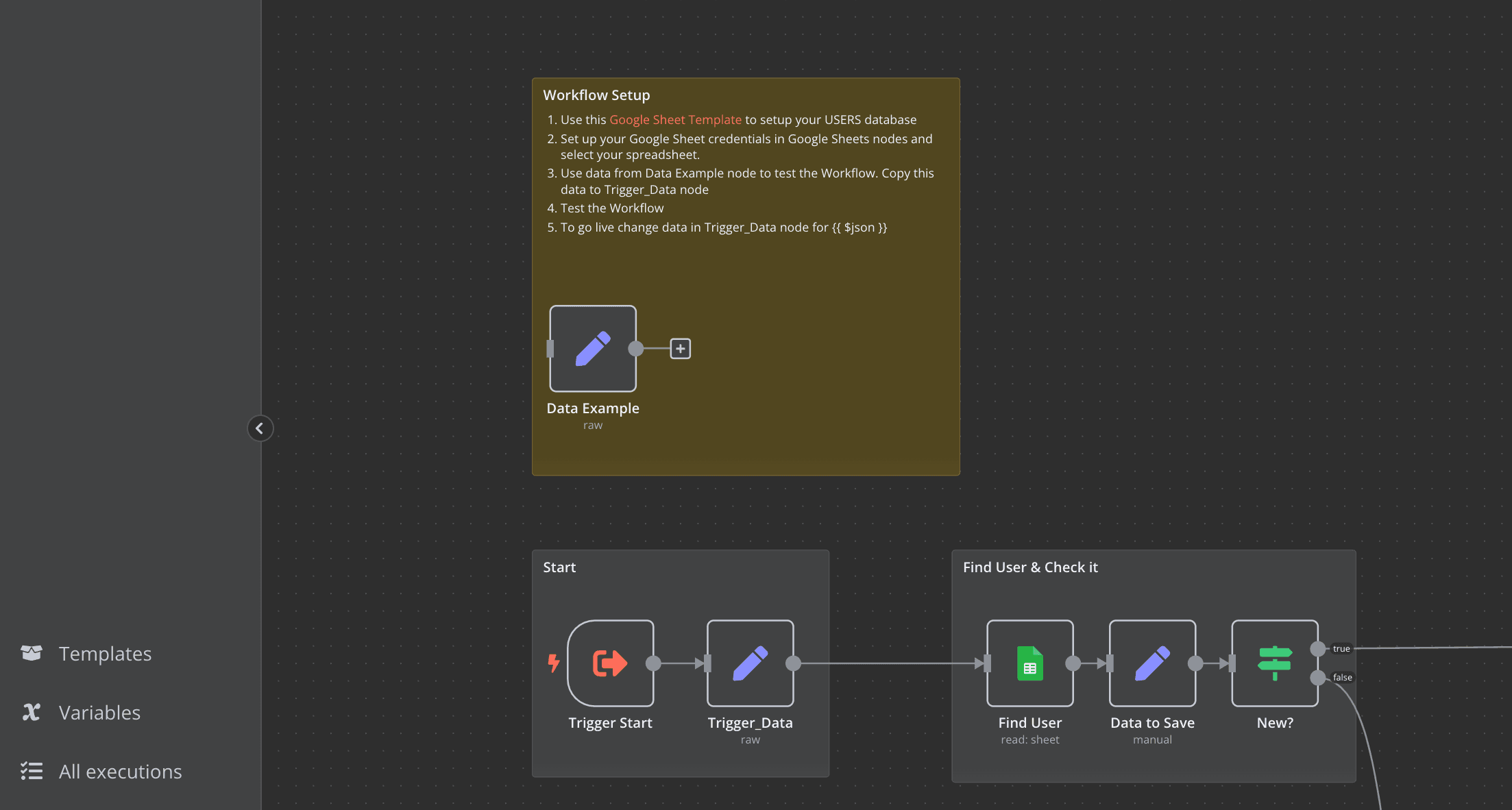Click the 'To go live change data' instruction line

point(724,228)
